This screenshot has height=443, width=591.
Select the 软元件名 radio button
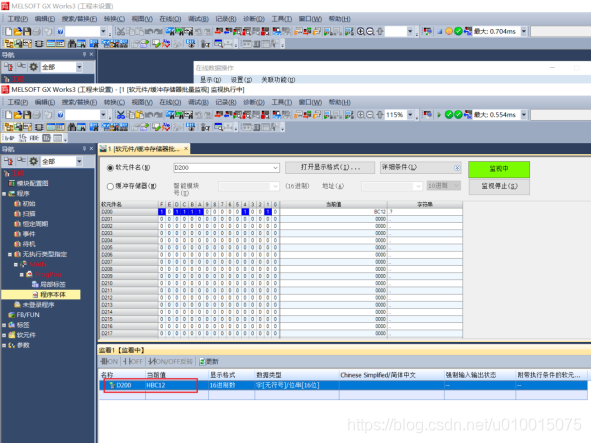(x=110, y=168)
